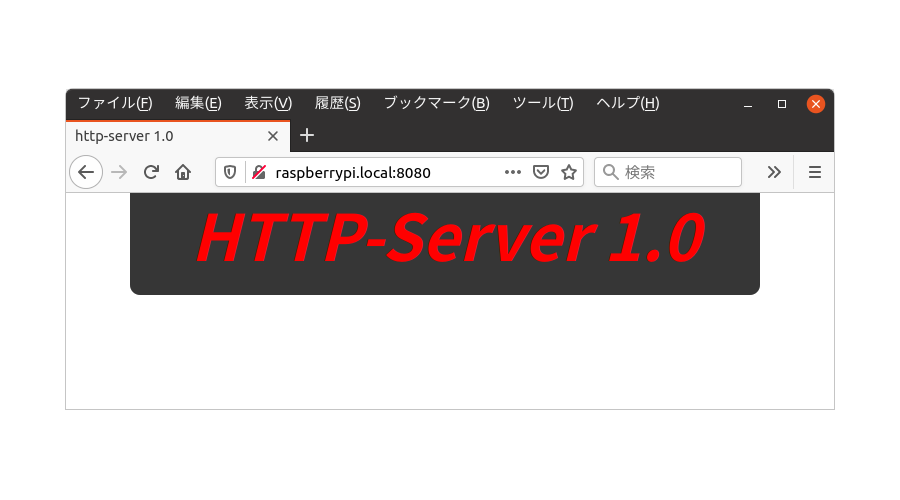The width and height of the screenshot is (900, 500).
Task: Open a new tab with plus
Action: (x=307, y=135)
